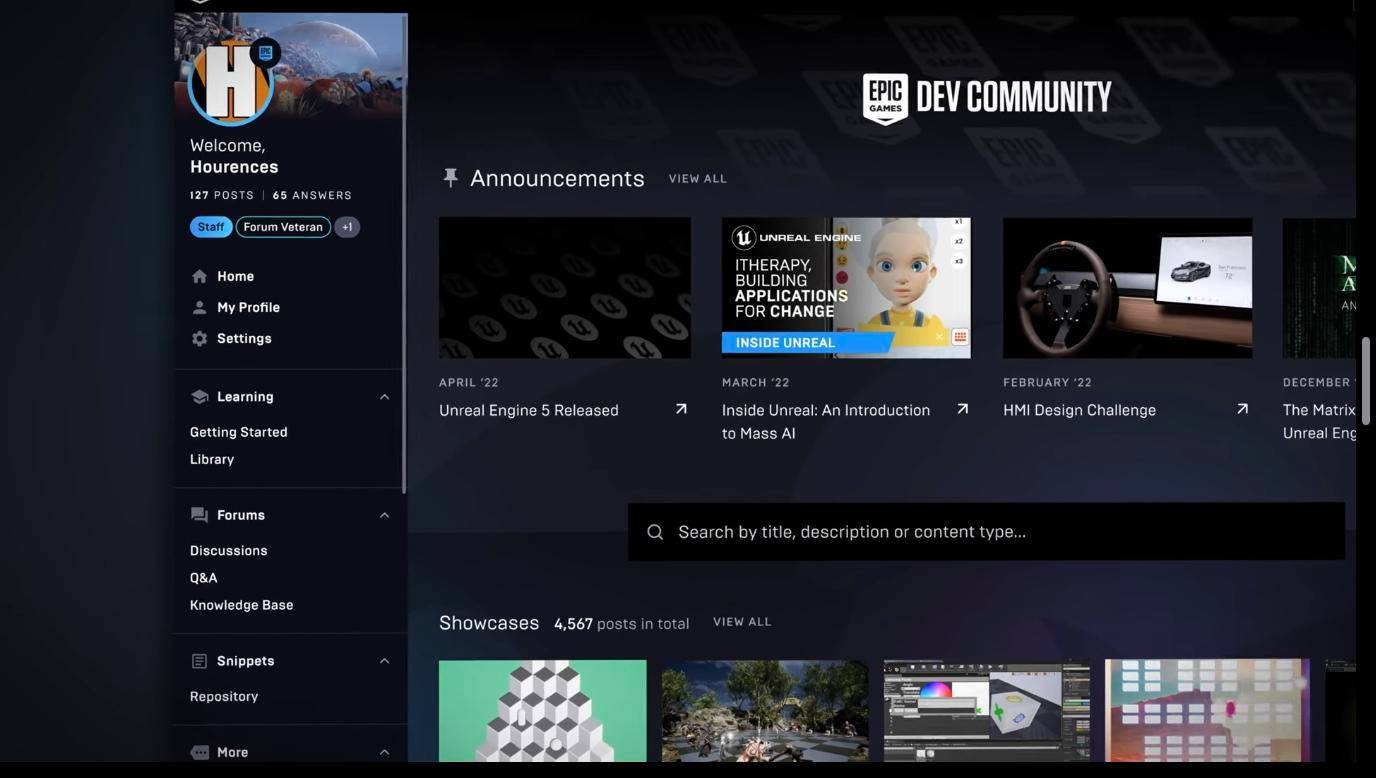The height and width of the screenshot is (778, 1376).
Task: Click the Forums chat bubble icon
Action: (199, 515)
